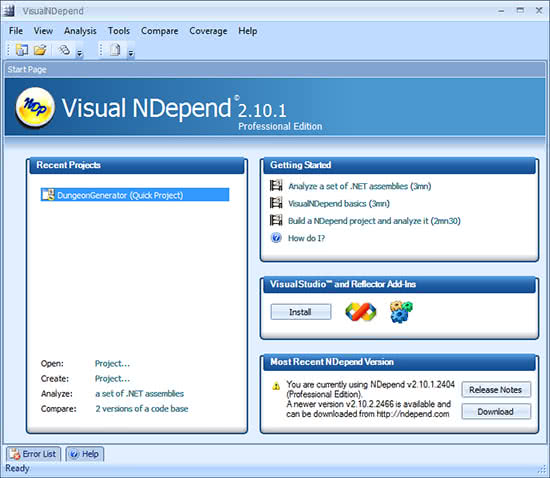Click the Install add-ins button
Viewport: 550px width, 478px height.
301,312
